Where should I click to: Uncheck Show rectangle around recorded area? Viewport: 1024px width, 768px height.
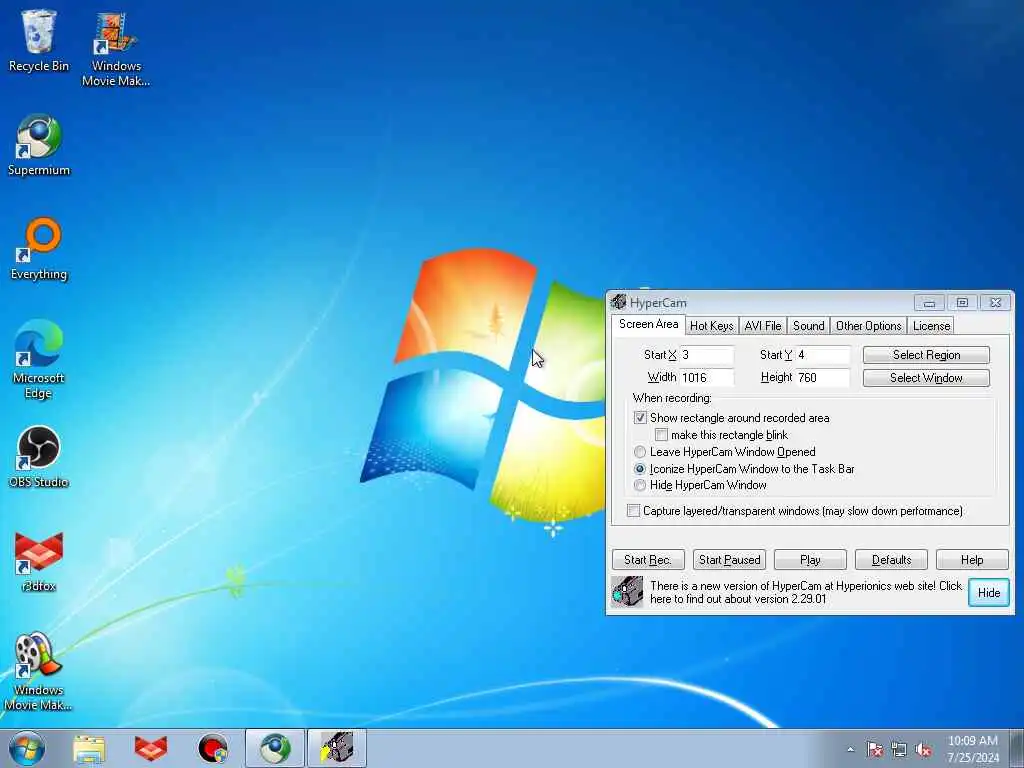[x=640, y=417]
